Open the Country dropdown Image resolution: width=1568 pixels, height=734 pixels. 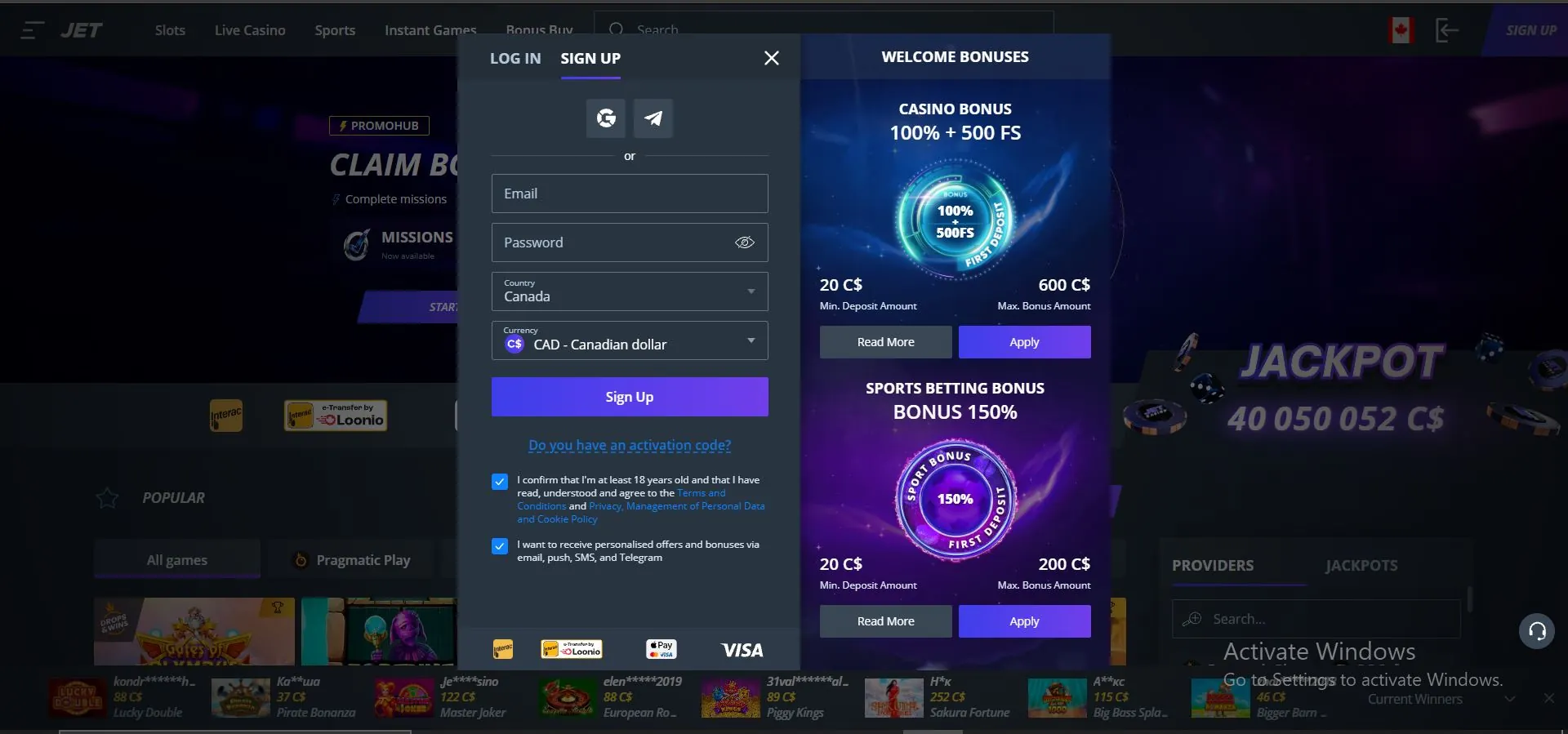pos(630,291)
